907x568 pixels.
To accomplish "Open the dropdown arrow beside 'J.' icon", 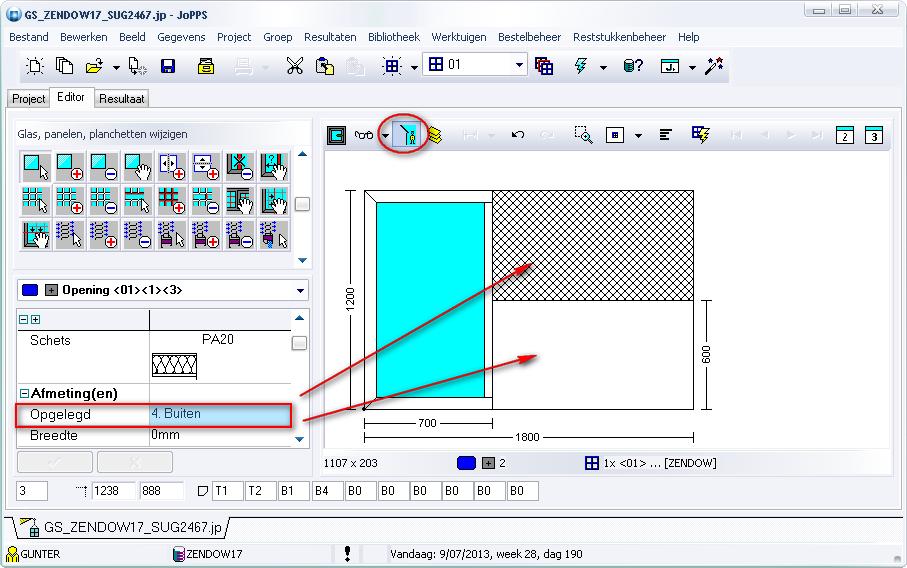I will (692, 68).
